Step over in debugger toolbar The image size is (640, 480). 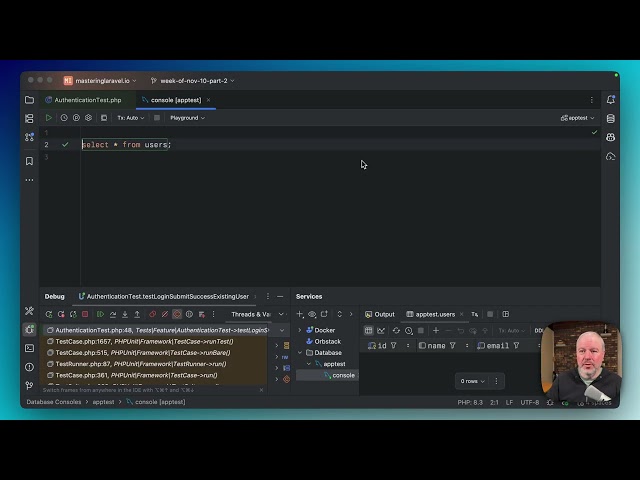(113, 314)
